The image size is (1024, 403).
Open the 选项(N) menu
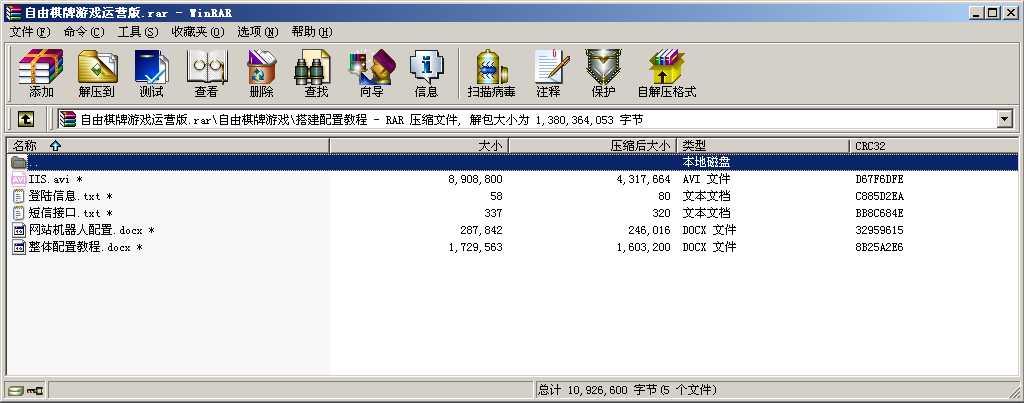pyautogui.click(x=257, y=31)
